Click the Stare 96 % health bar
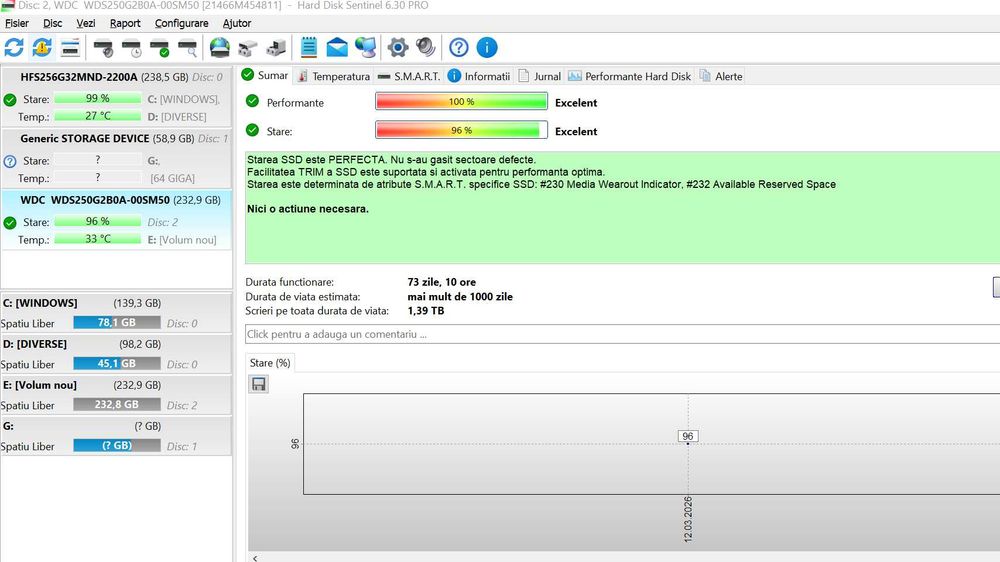This screenshot has height=562, width=1000. point(461,130)
